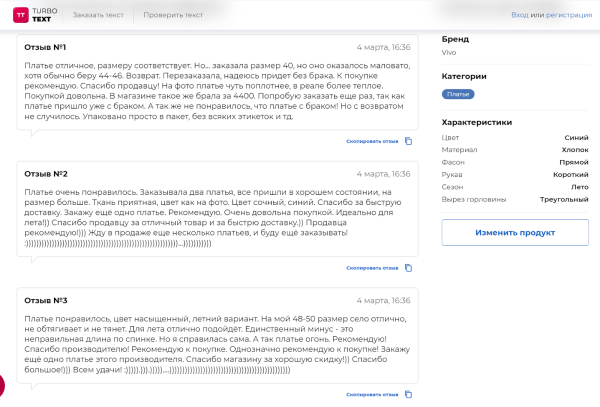This screenshot has height=407, width=600.
Task: Click Скопировать отзыв text for review 3
Action: [372, 395]
